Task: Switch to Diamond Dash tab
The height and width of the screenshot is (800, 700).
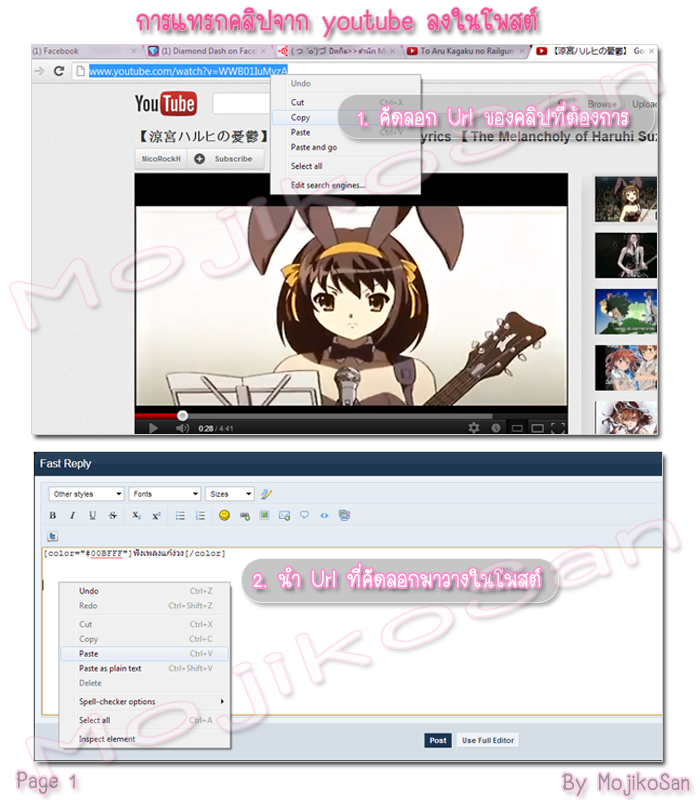Action: click(207, 51)
